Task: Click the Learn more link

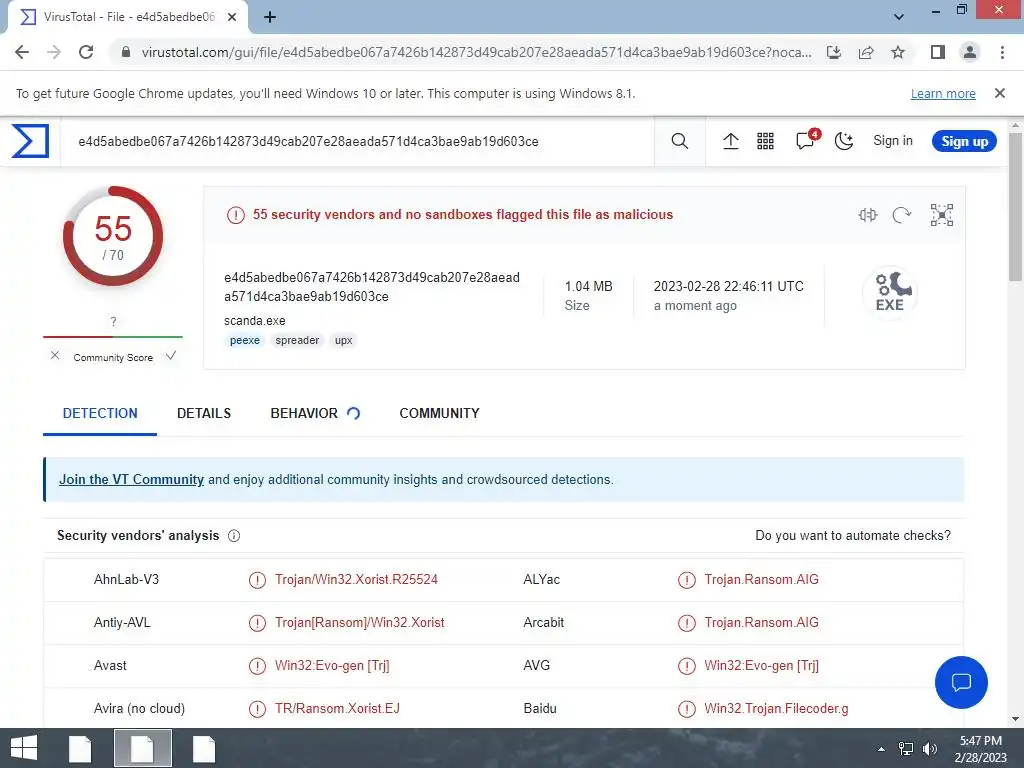Action: [x=943, y=93]
